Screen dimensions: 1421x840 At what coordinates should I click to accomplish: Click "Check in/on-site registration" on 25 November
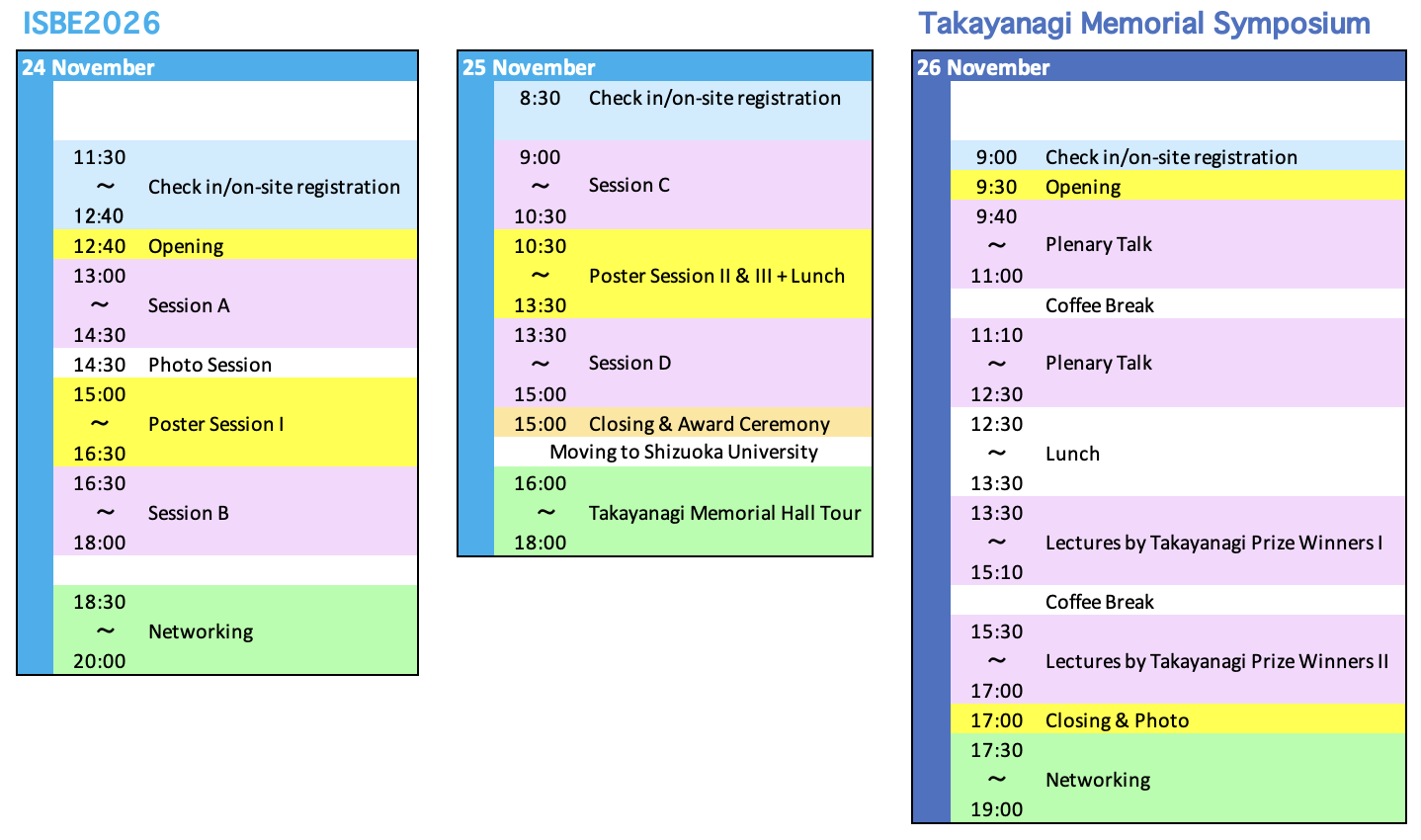point(714,98)
